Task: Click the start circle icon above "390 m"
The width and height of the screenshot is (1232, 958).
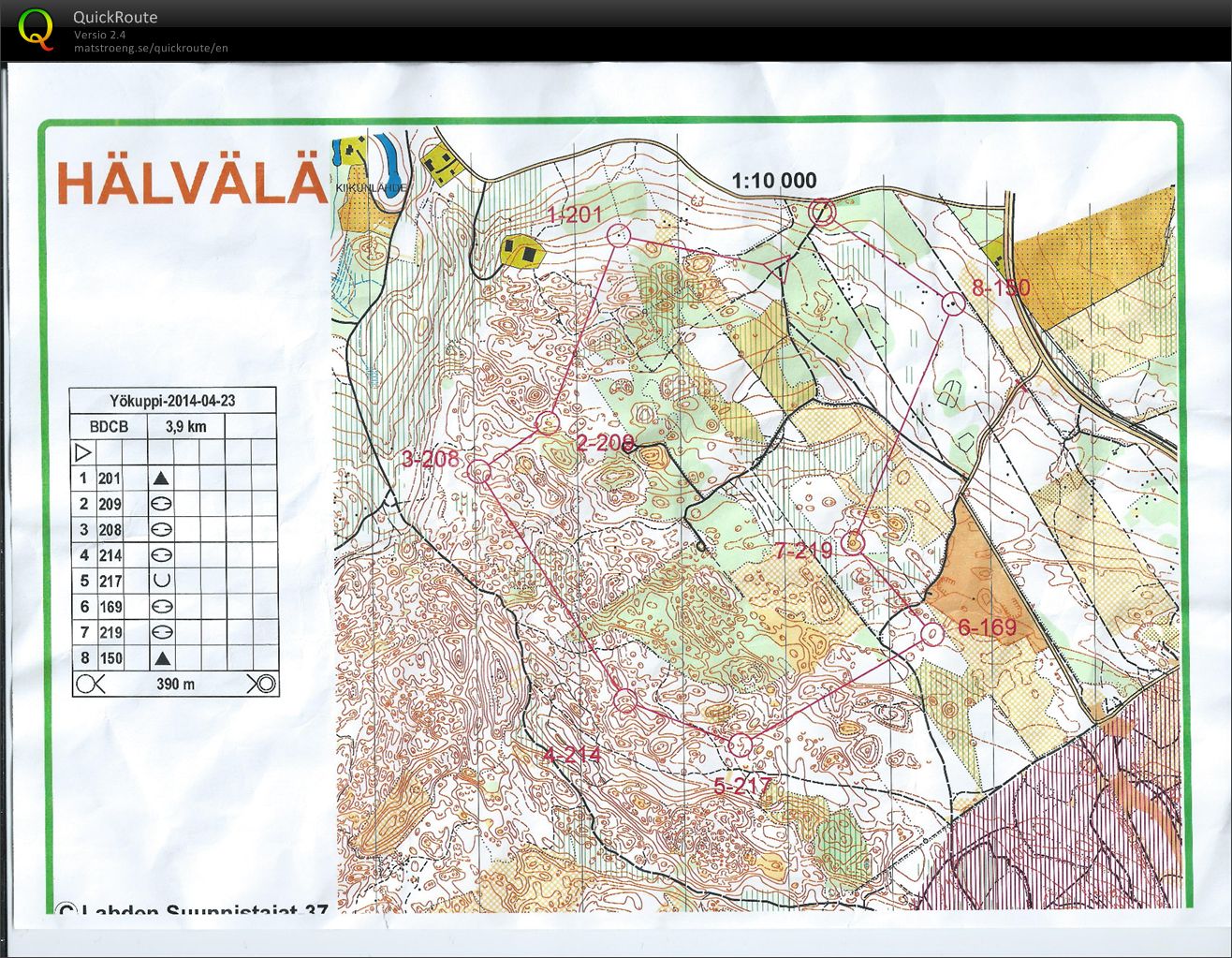Action: tap(85, 685)
